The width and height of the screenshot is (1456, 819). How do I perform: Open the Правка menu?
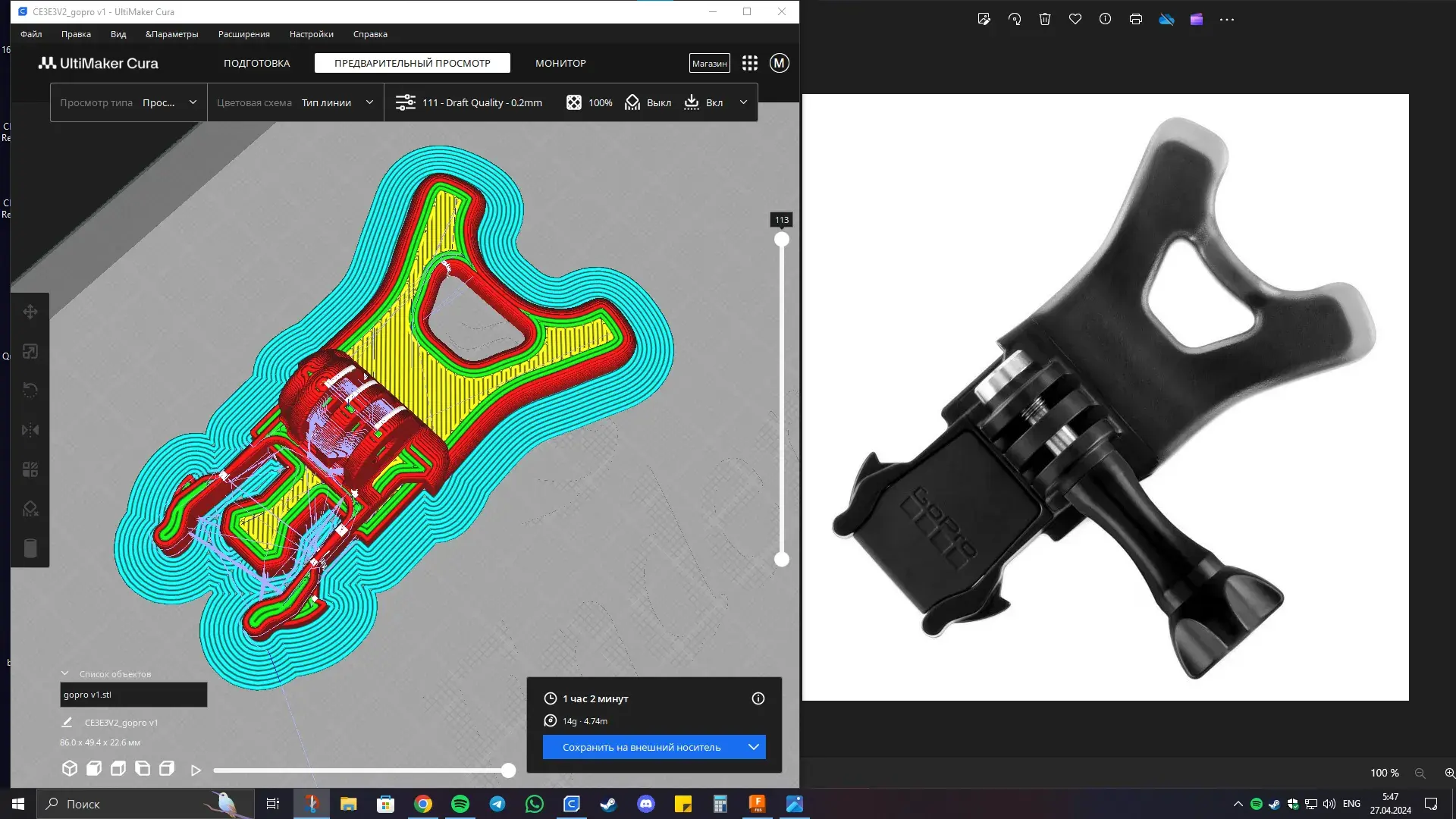pyautogui.click(x=76, y=34)
